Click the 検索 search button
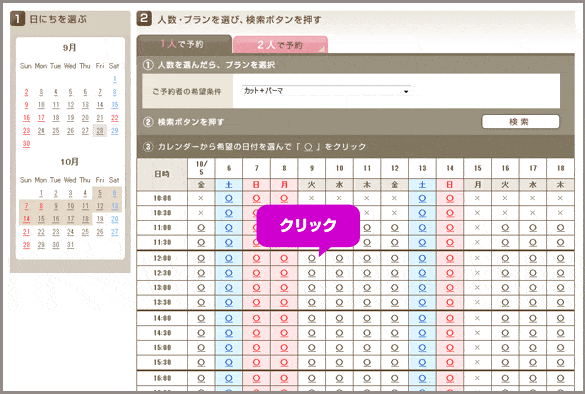585x394 pixels. point(520,122)
